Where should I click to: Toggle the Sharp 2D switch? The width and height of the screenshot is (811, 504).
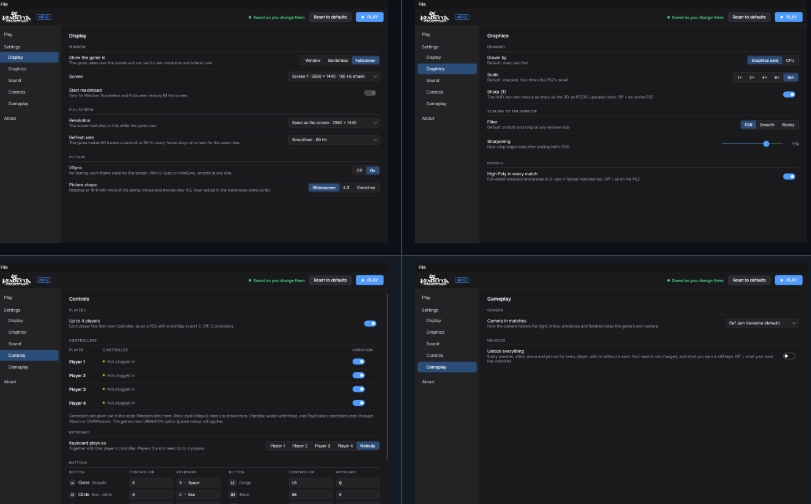pos(789,94)
